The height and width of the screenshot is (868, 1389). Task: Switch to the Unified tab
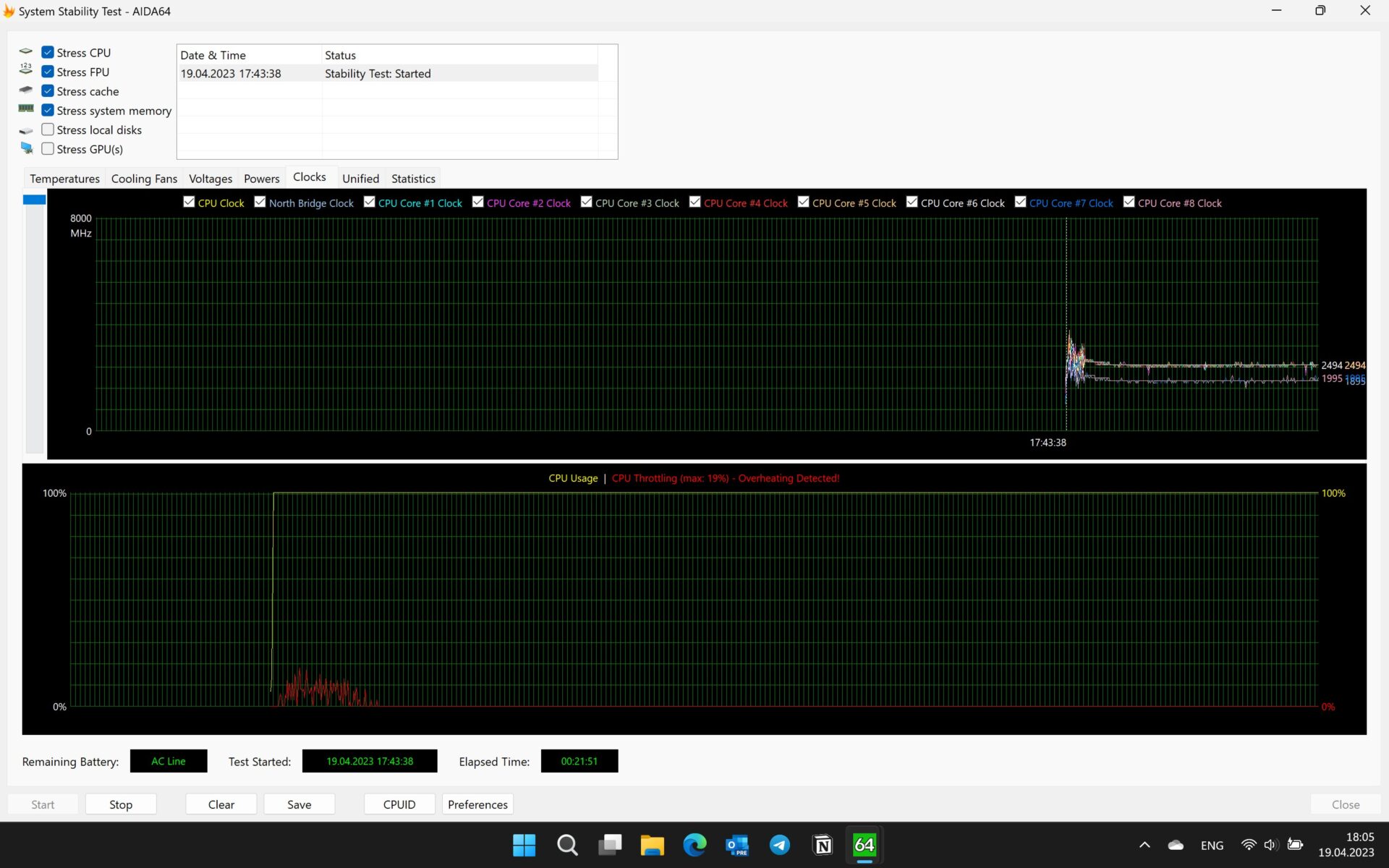(360, 179)
